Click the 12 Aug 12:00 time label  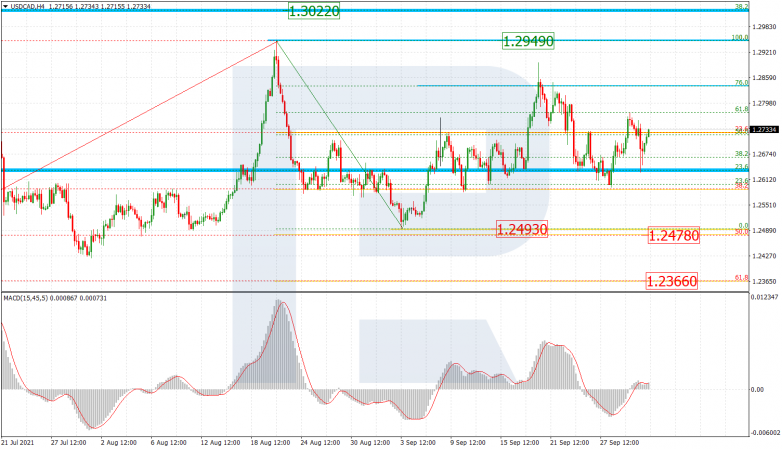[x=219, y=443]
